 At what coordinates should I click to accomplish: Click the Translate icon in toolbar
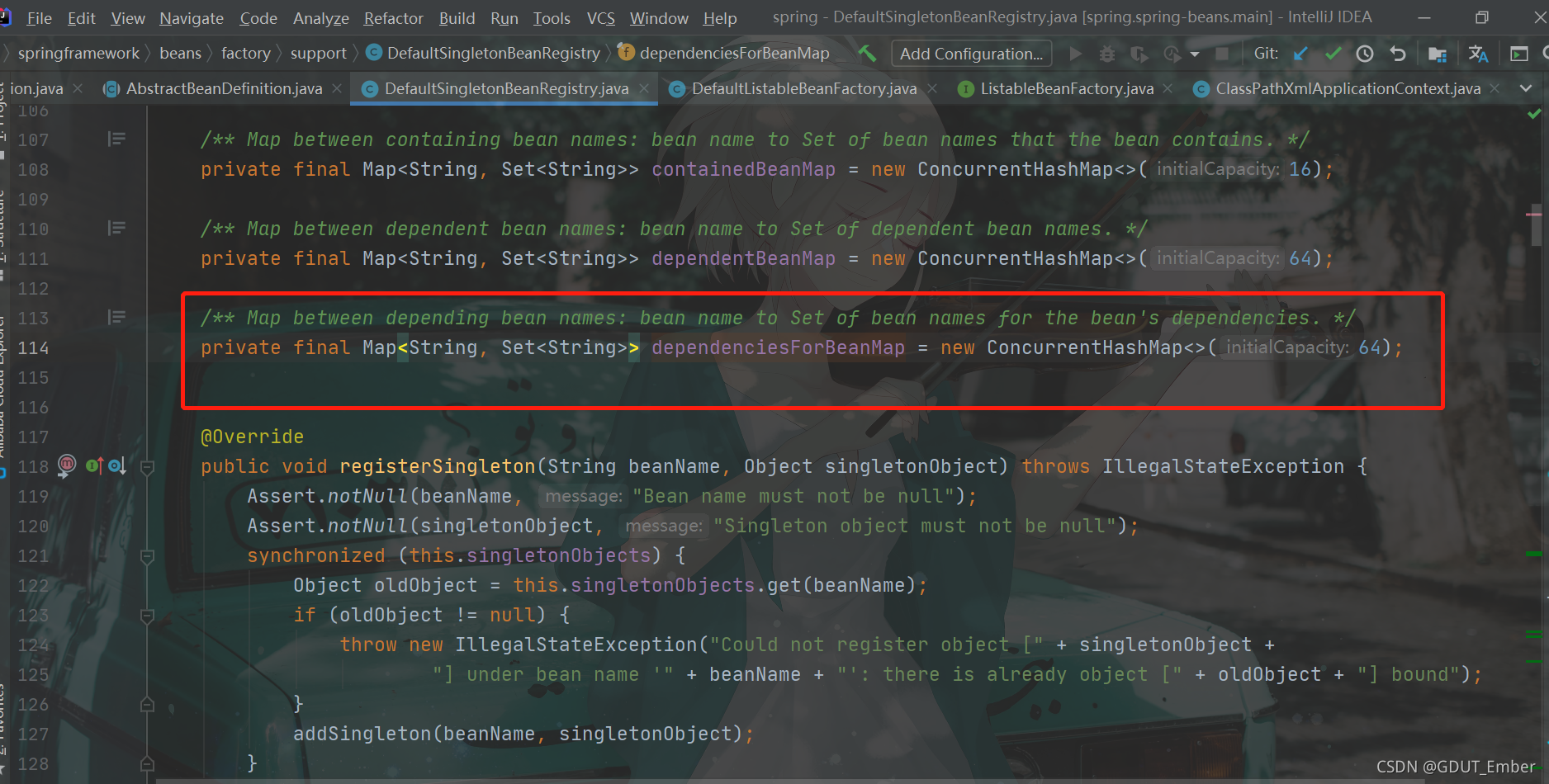(x=1478, y=54)
